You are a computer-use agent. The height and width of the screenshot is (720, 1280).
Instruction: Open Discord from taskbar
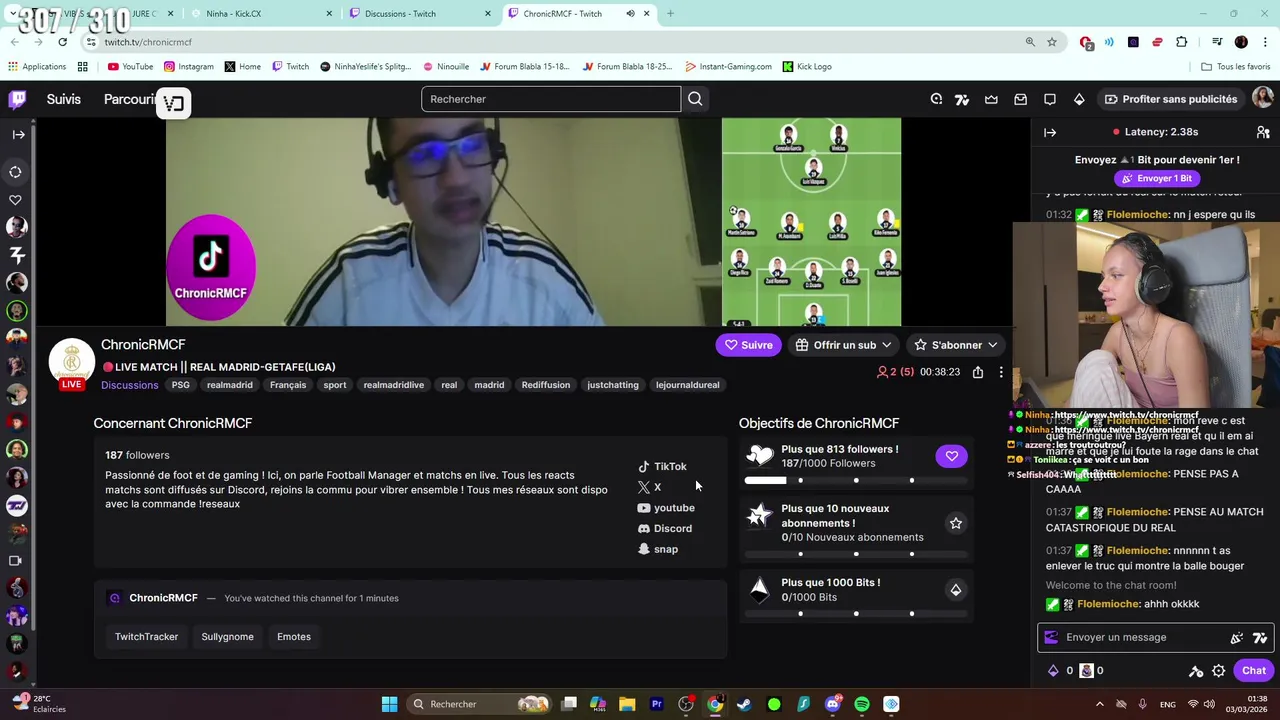pyautogui.click(x=833, y=704)
